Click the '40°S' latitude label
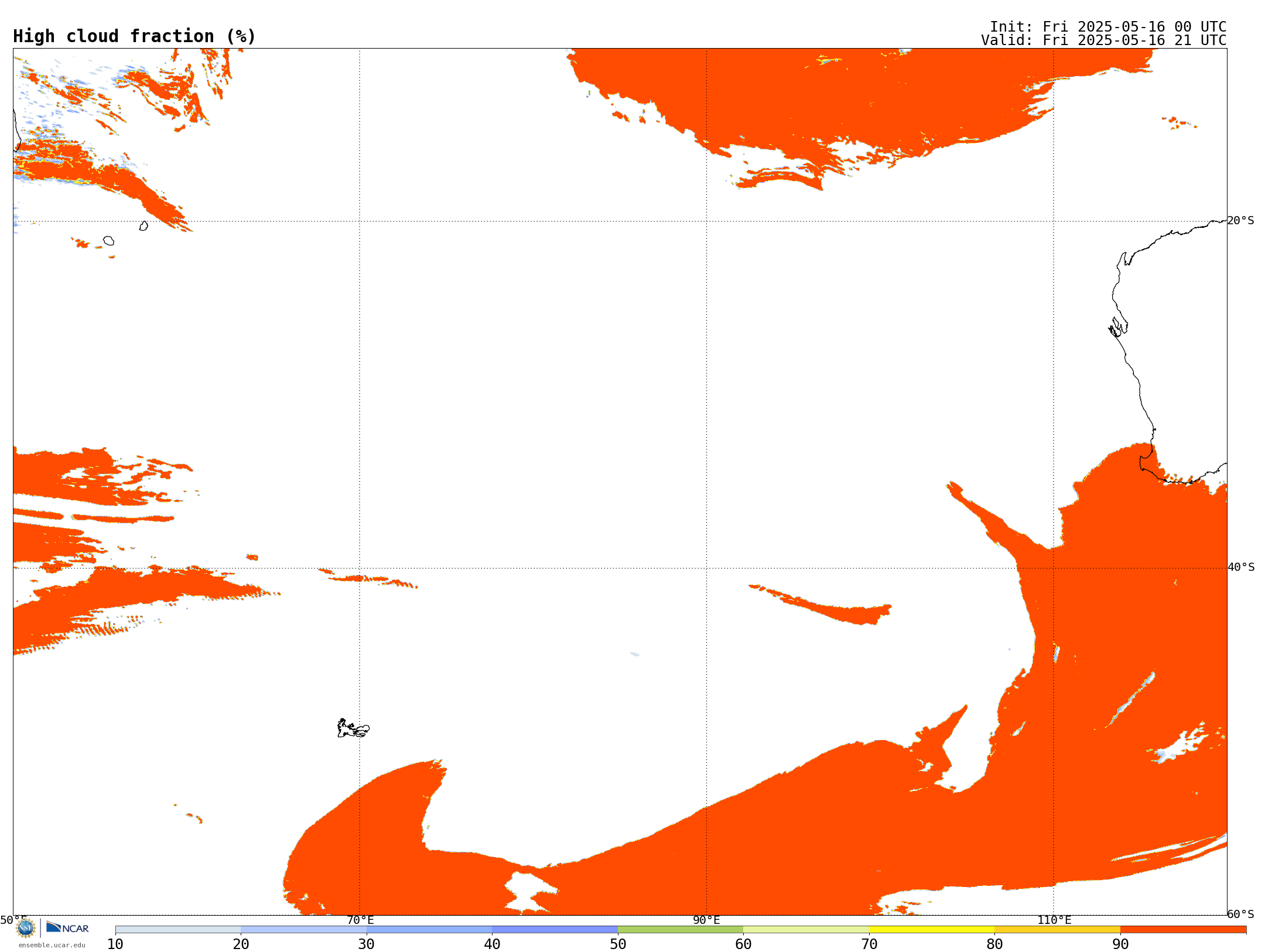 coord(1241,567)
